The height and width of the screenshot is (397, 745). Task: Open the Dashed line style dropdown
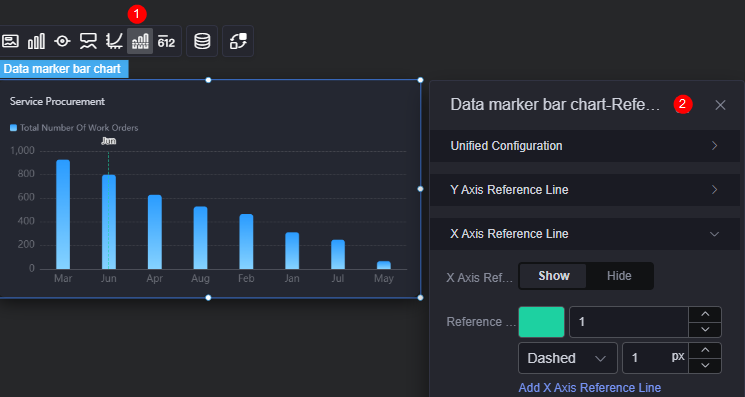click(568, 358)
